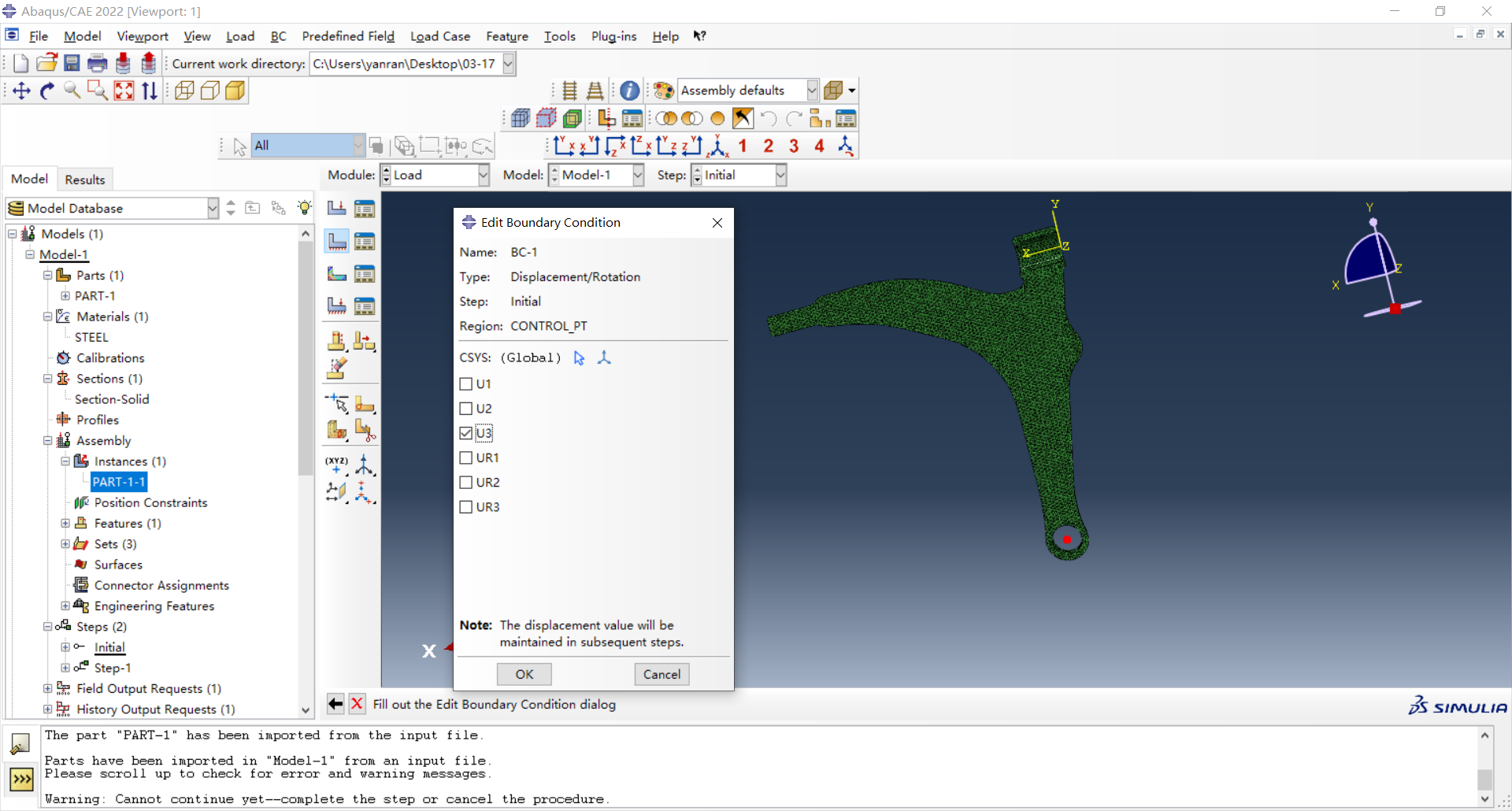Click the Auto-Fit View icon
This screenshot has width=1512, height=811.
(x=124, y=91)
